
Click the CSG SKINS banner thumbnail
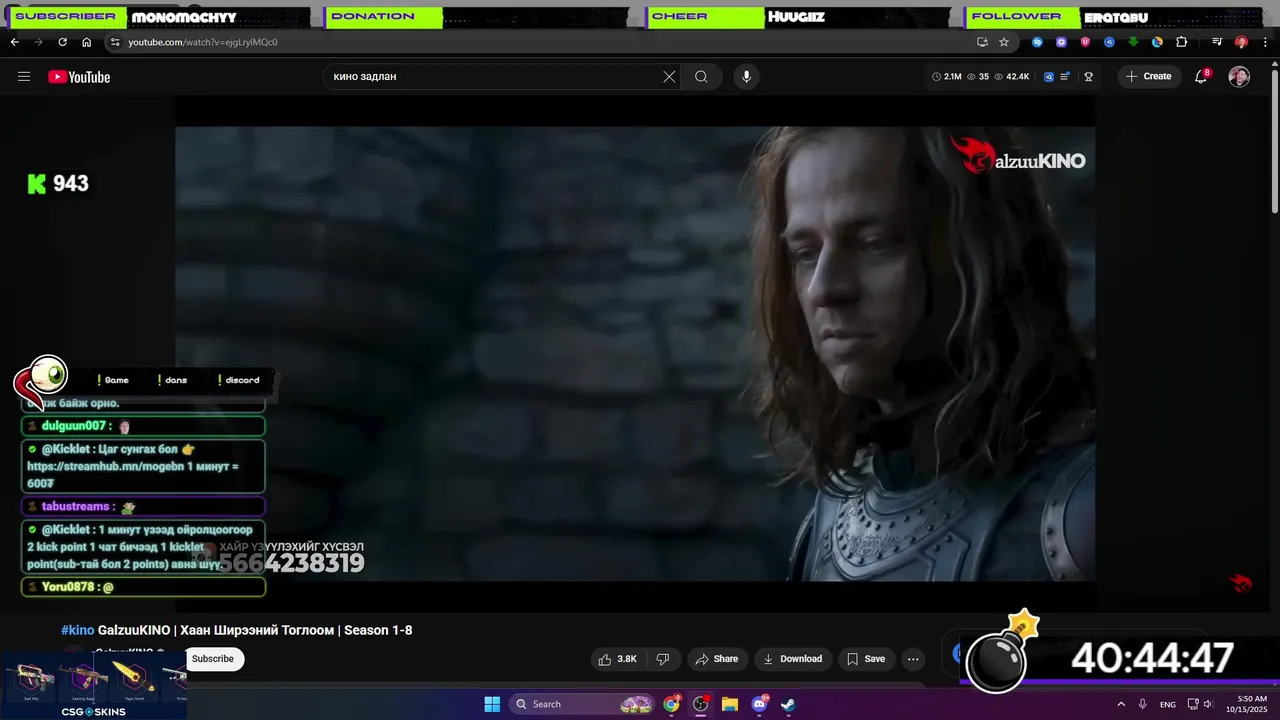tap(93, 686)
